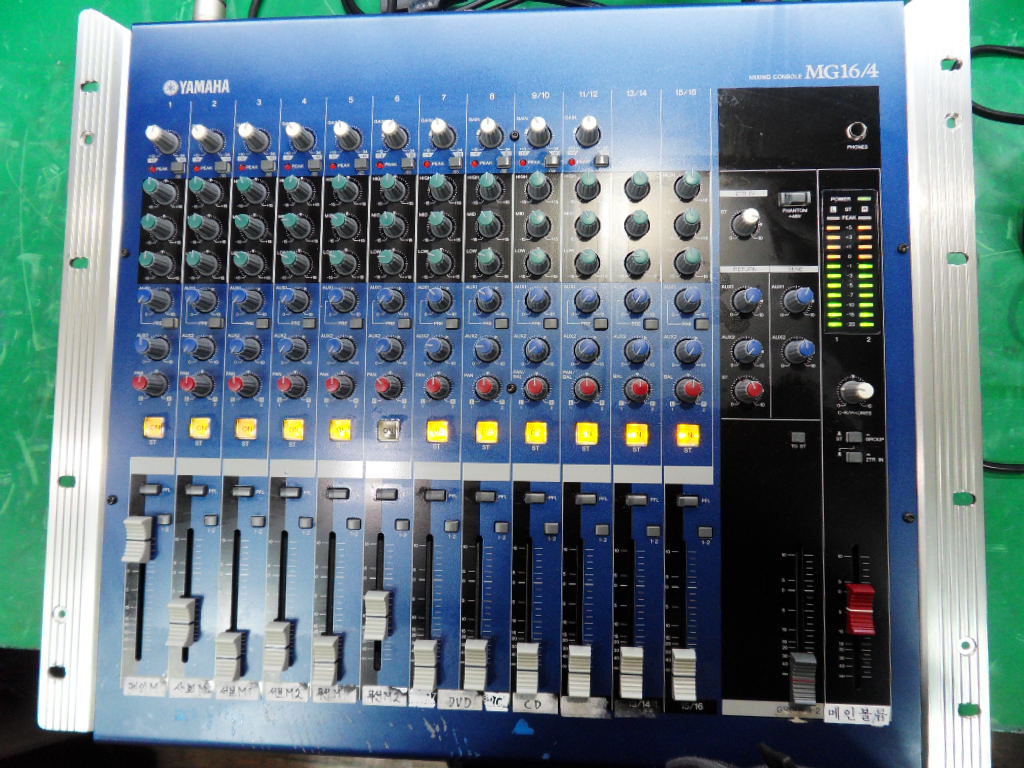
Task: Click the handwritten CD label
Action: tap(534, 704)
